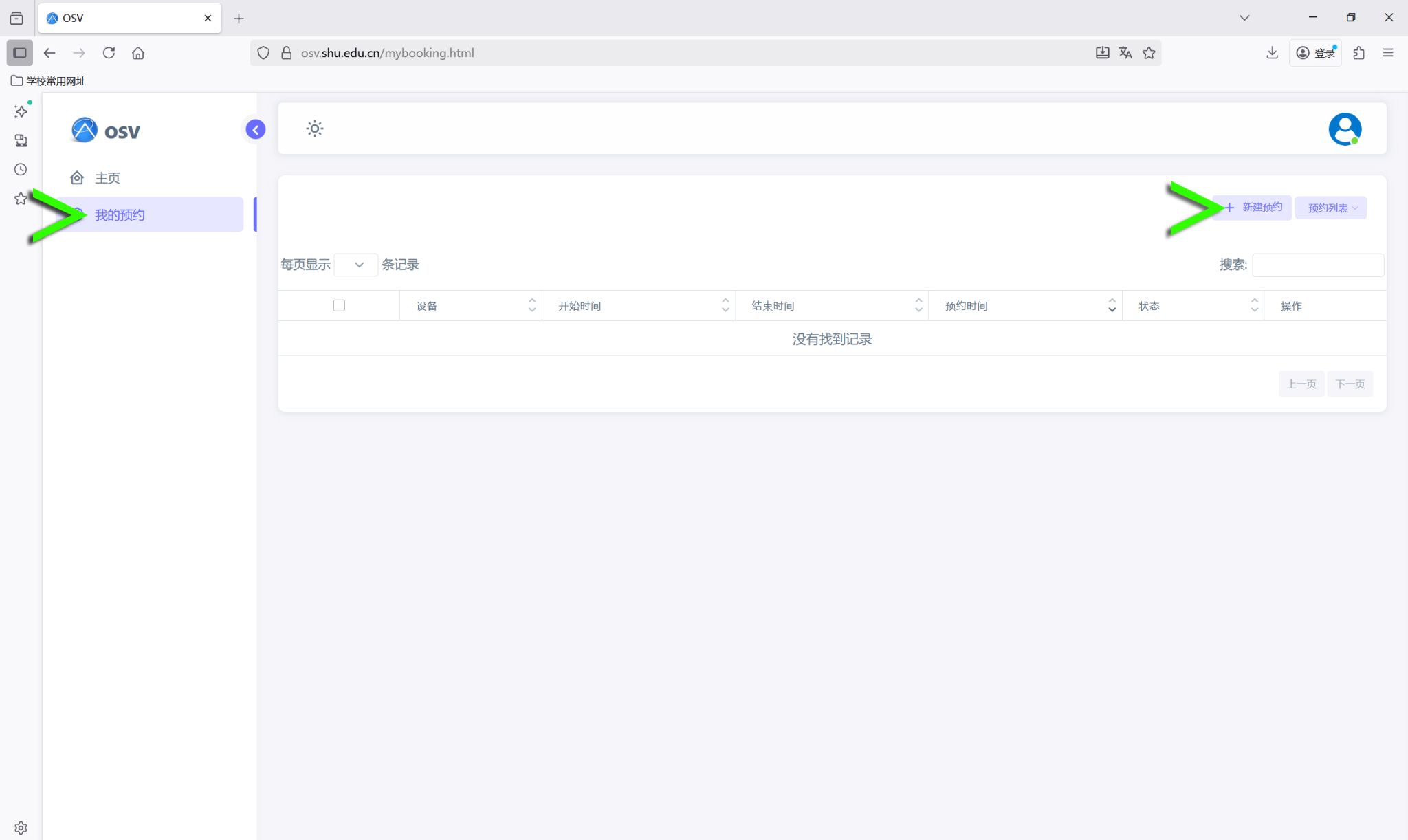Go to 主页 in the sidebar
Screen dimensions: 1408x840
pyautogui.click(x=107, y=178)
